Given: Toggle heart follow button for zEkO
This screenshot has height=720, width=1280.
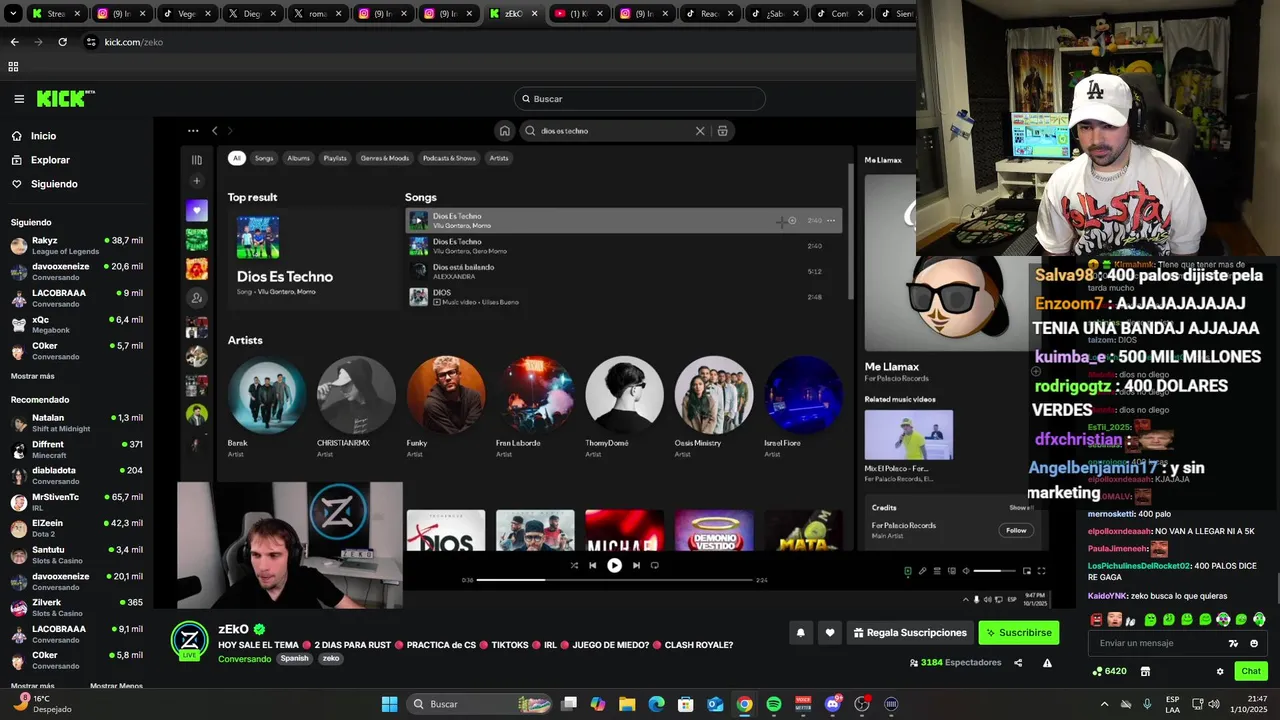Looking at the screenshot, I should click(829, 632).
